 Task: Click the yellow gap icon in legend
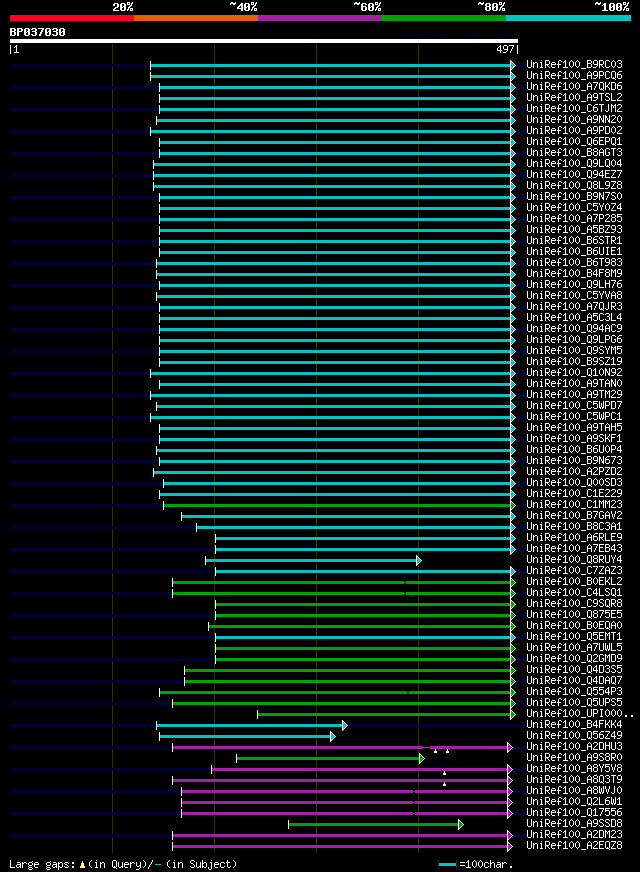pyautogui.click(x=82, y=865)
